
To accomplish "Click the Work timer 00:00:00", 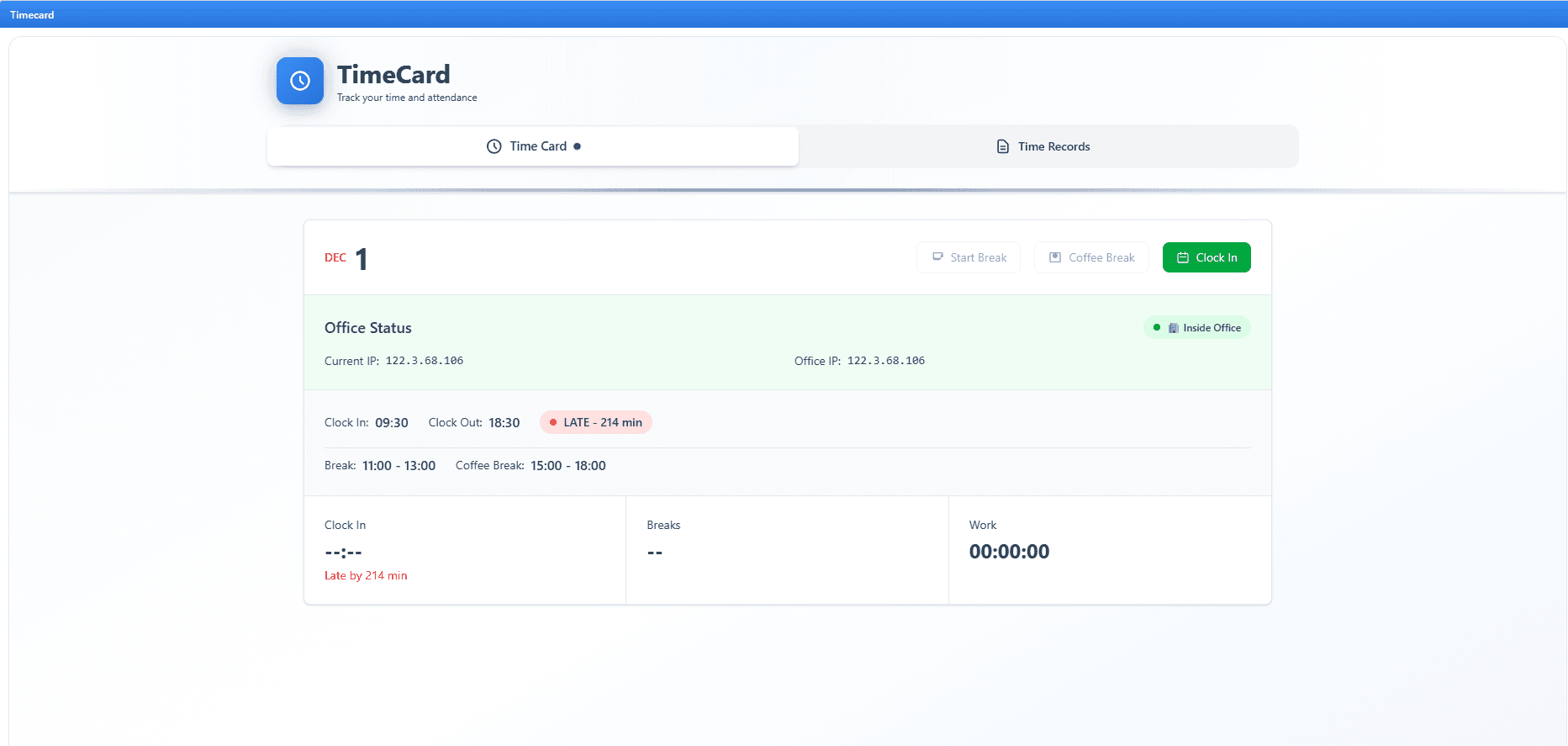I will (x=1009, y=552).
